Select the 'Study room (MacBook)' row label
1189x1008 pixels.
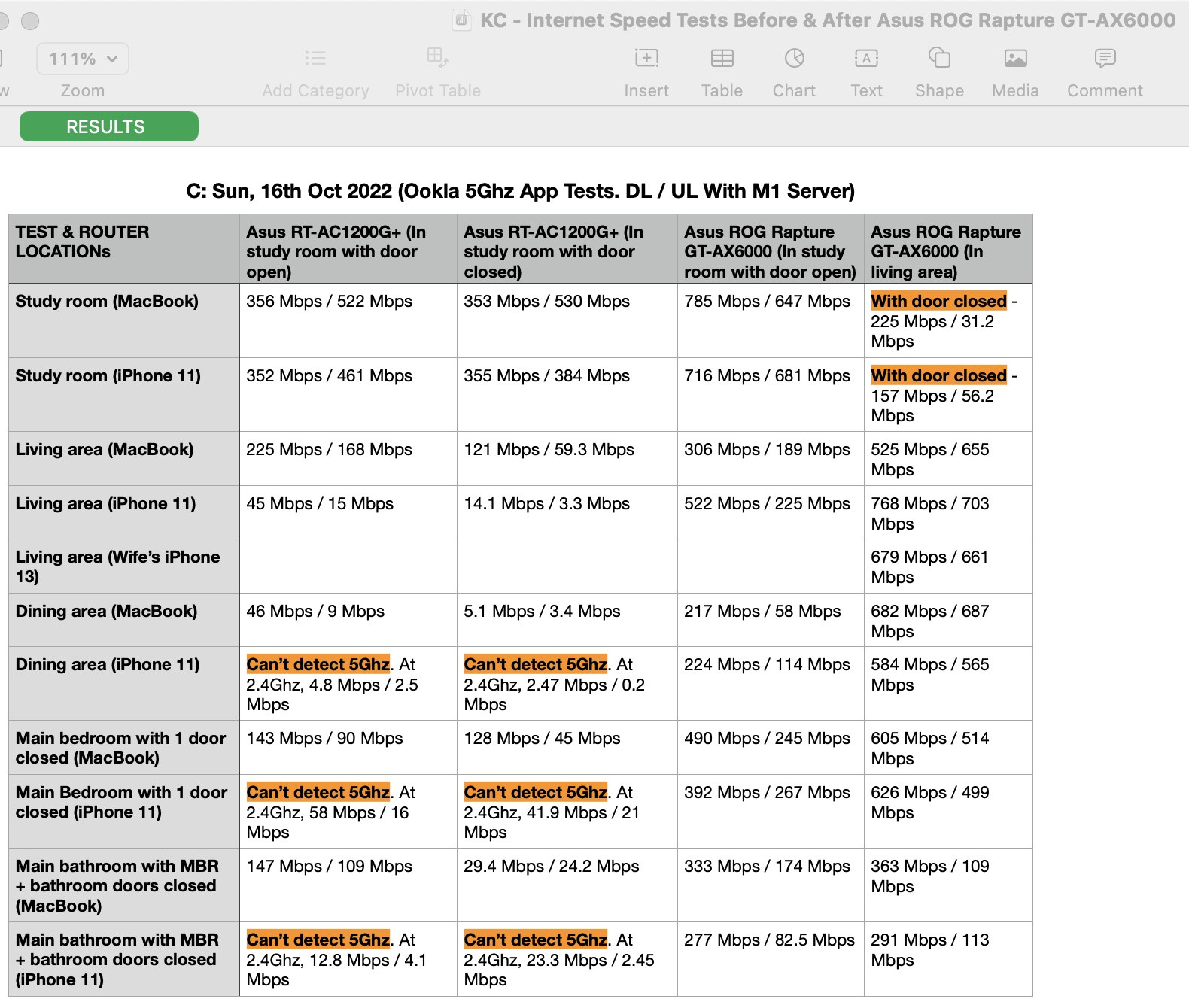tap(124, 320)
